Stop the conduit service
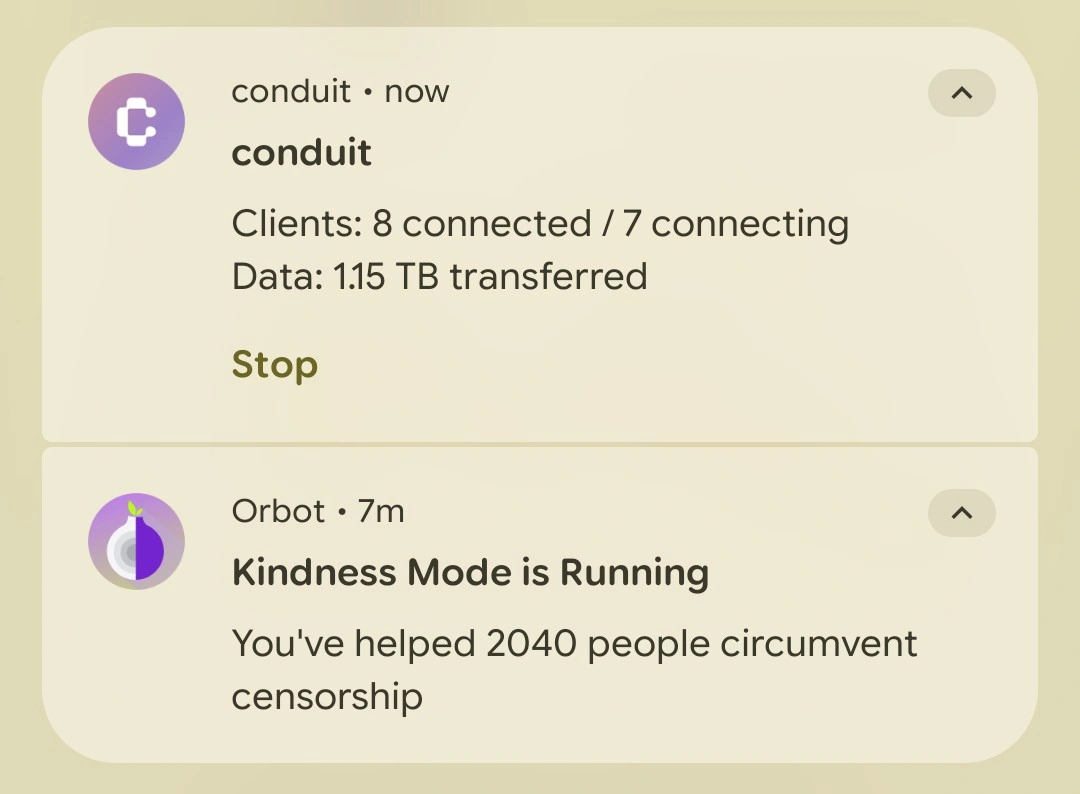Image resolution: width=1080 pixels, height=794 pixels. (x=275, y=364)
